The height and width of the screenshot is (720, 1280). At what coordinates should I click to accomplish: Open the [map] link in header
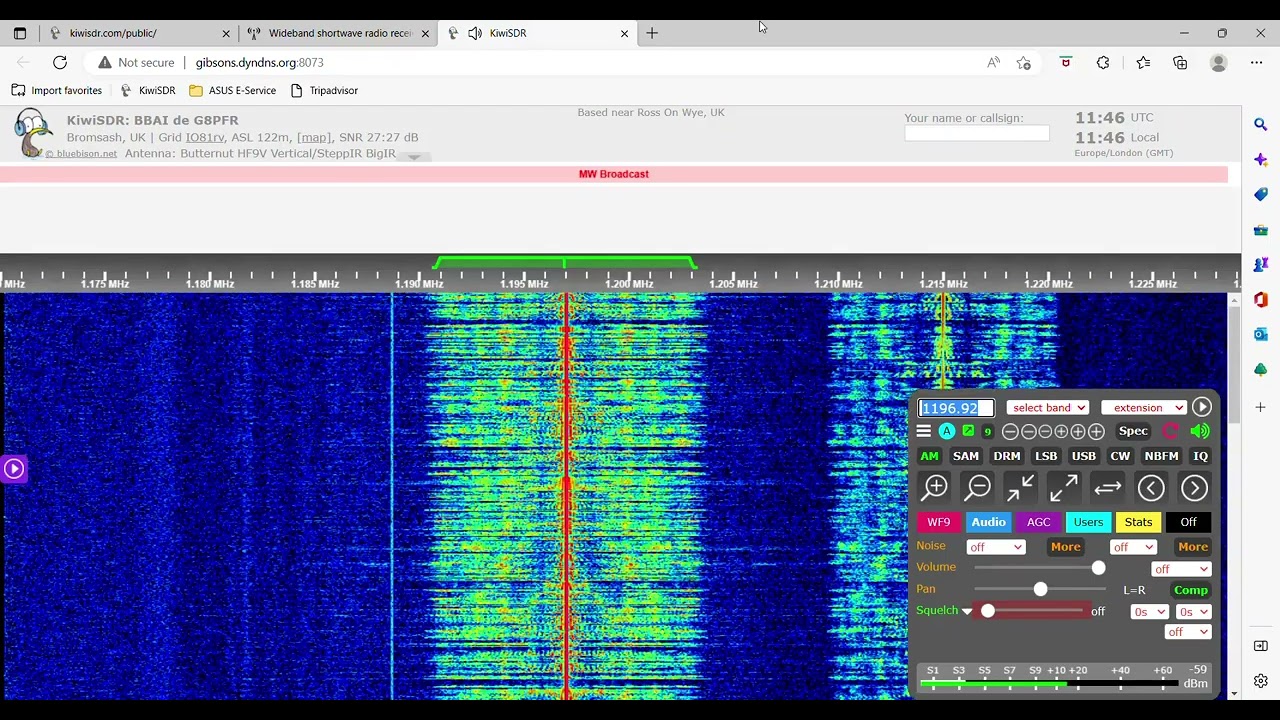pos(313,137)
